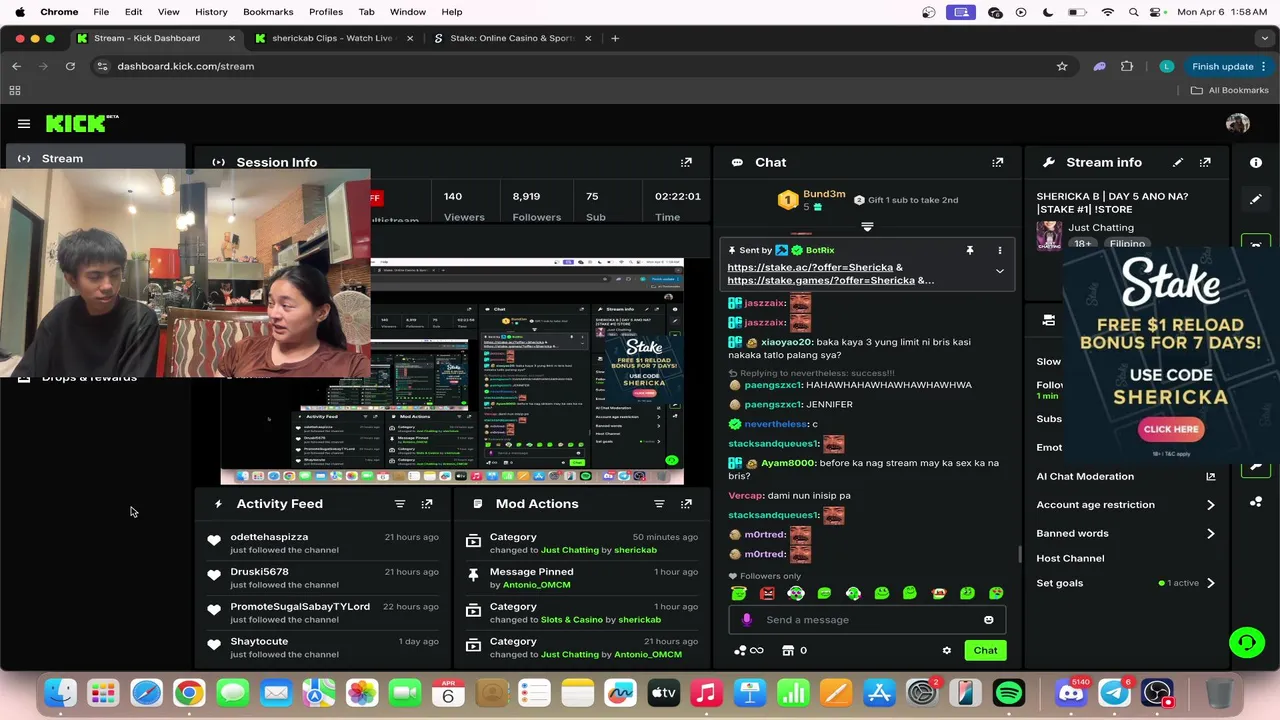Image resolution: width=1280 pixels, height=720 pixels.
Task: Click the info icon in right sidebar
Action: point(1256,162)
